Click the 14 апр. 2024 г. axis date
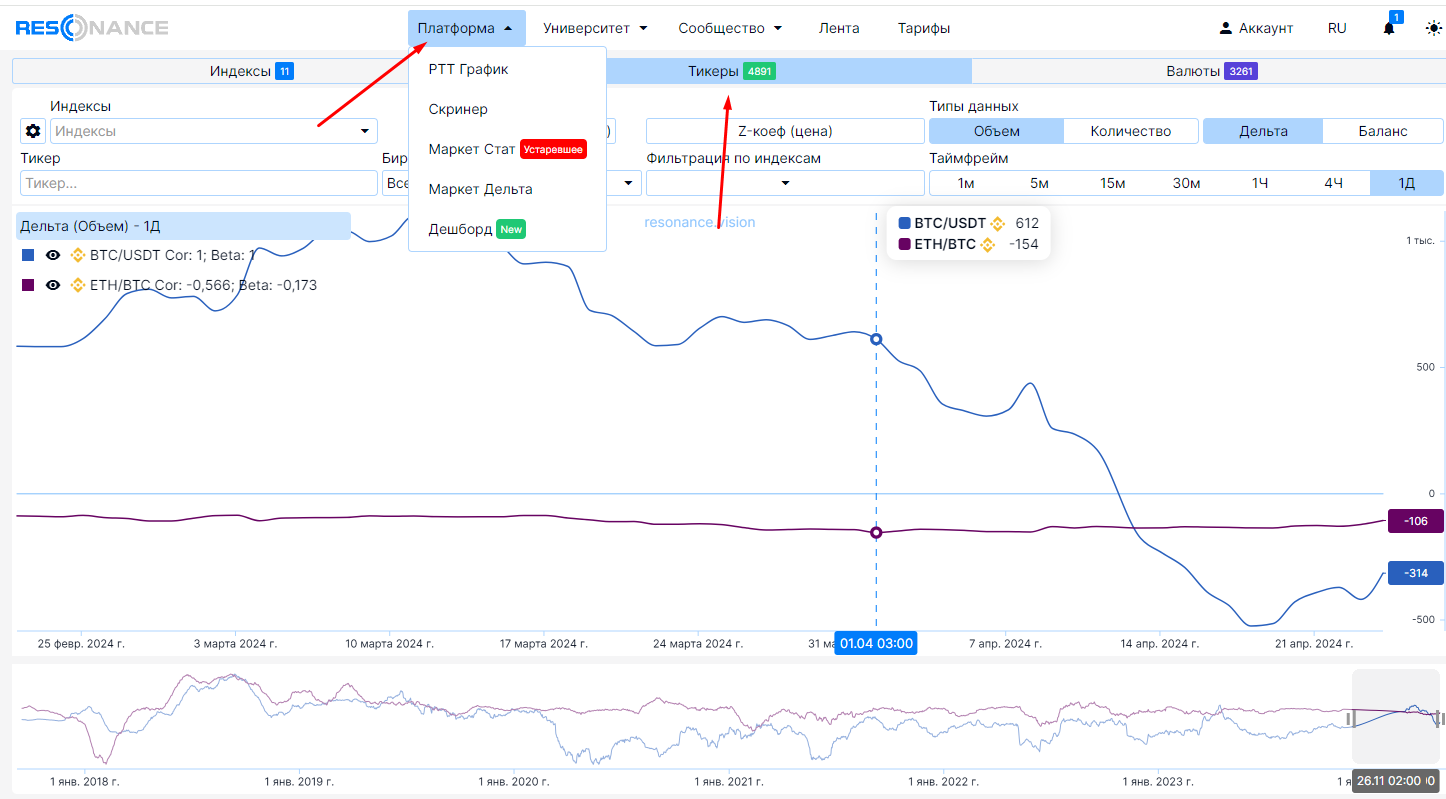This screenshot has width=1446, height=799. pos(1160,644)
